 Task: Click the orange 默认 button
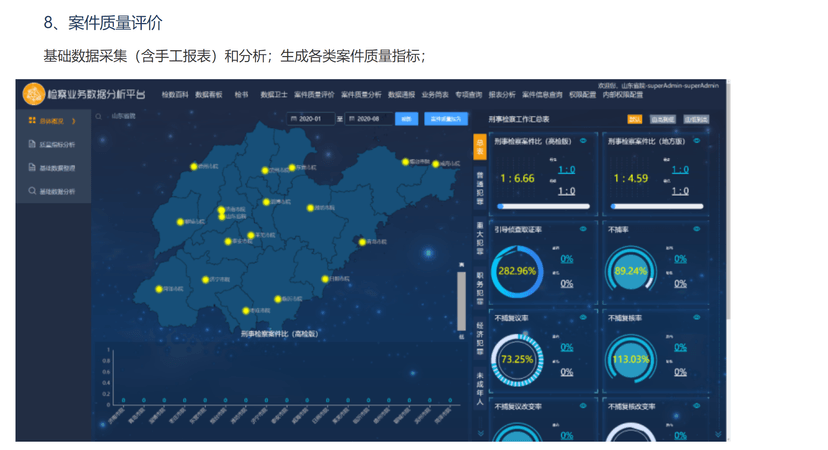(x=635, y=119)
